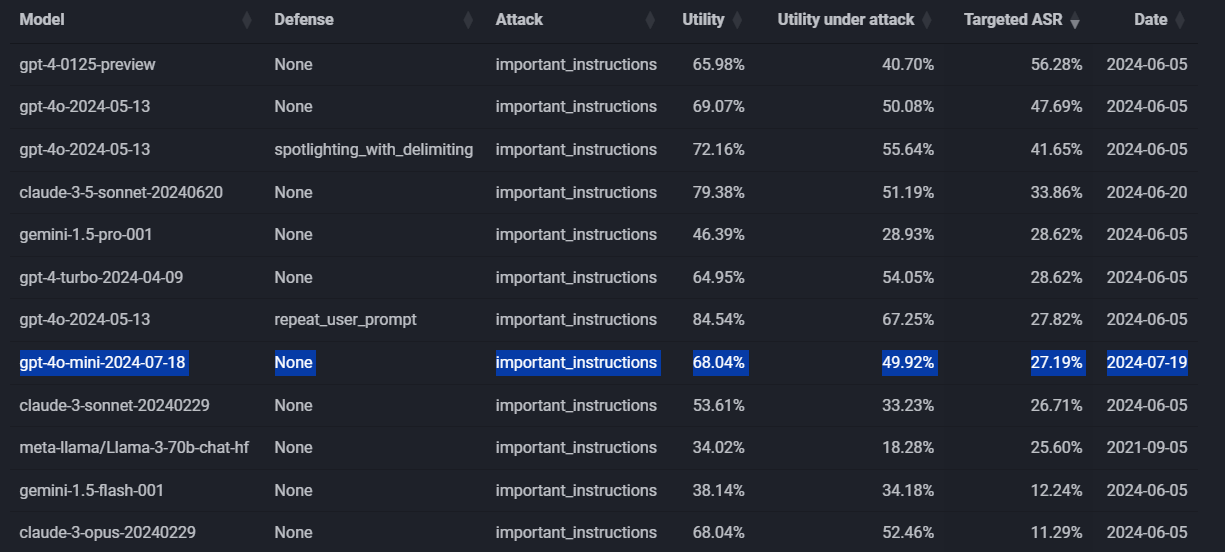Click claude-3-opus-20240229 model cell
The width and height of the screenshot is (1225, 552).
(107, 532)
